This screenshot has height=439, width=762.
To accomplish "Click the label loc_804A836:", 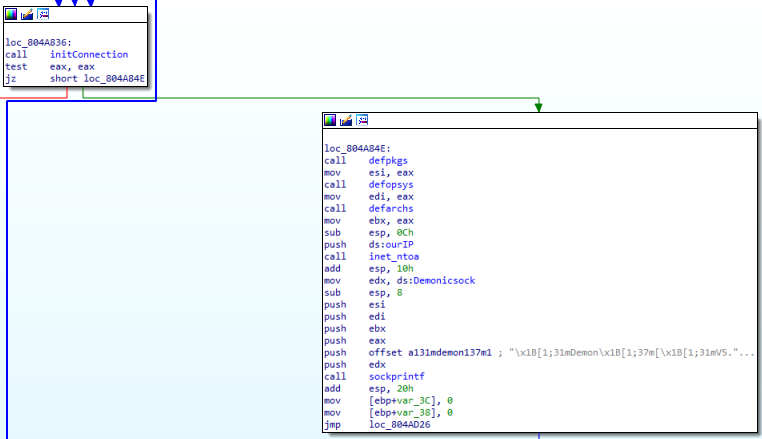I will pos(38,43).
